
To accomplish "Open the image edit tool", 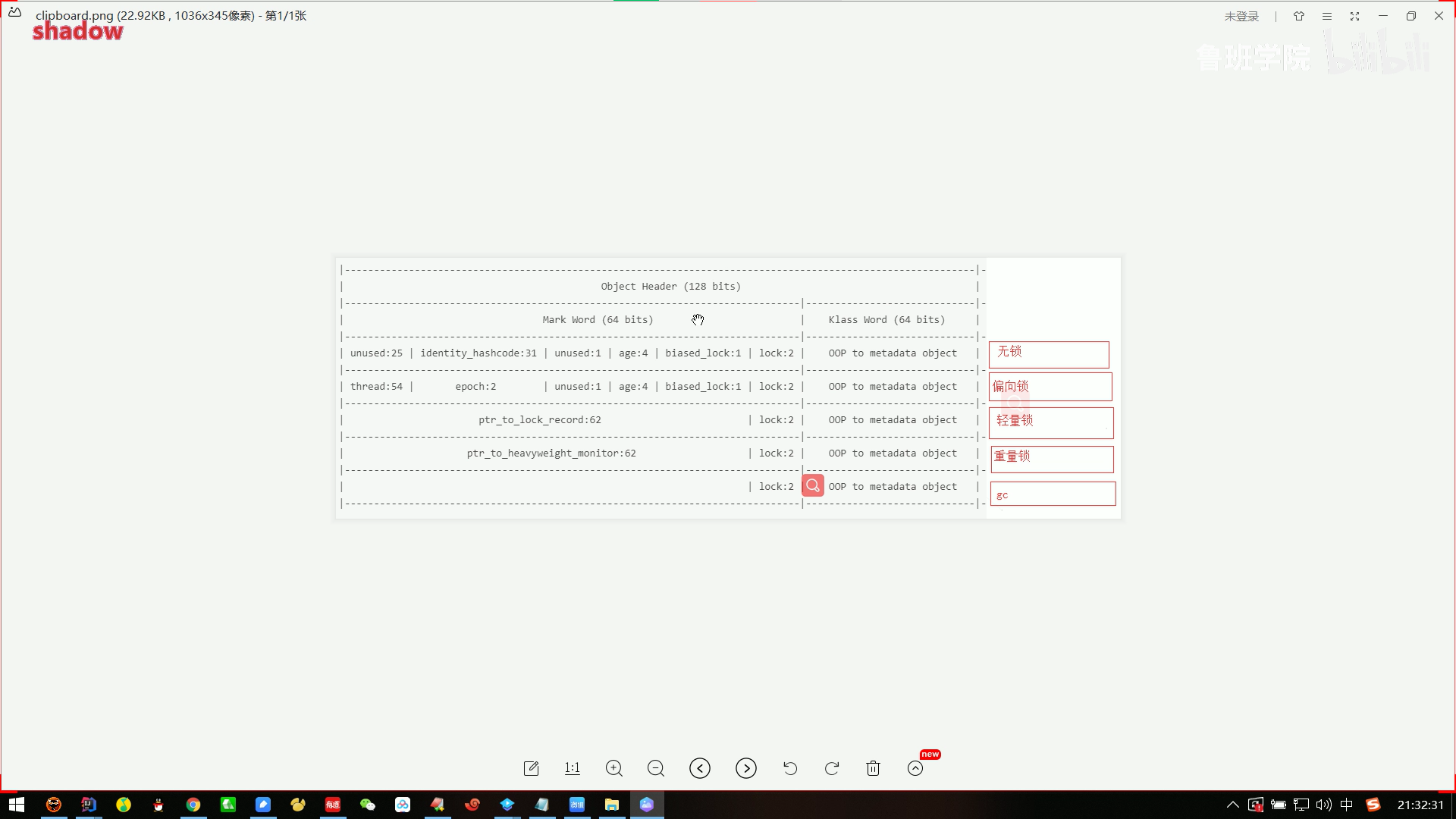I will [x=531, y=768].
